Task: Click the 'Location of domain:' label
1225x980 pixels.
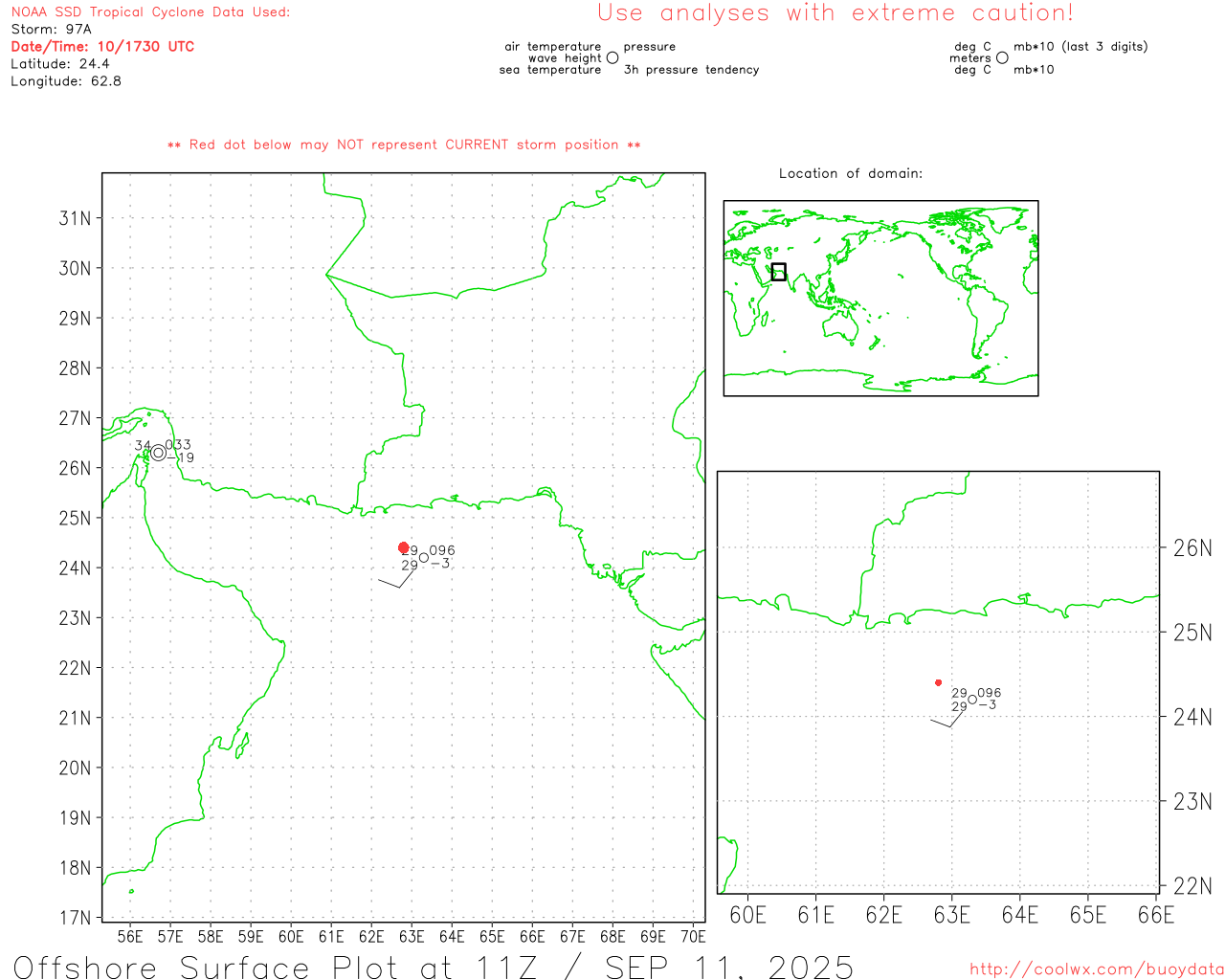Action: pyautogui.click(x=851, y=173)
